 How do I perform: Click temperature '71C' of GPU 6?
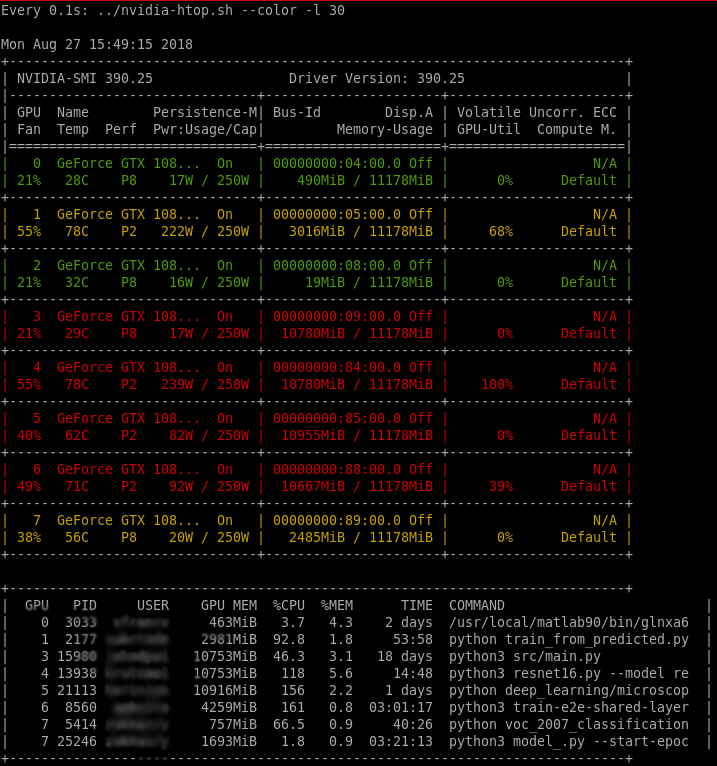click(77, 487)
